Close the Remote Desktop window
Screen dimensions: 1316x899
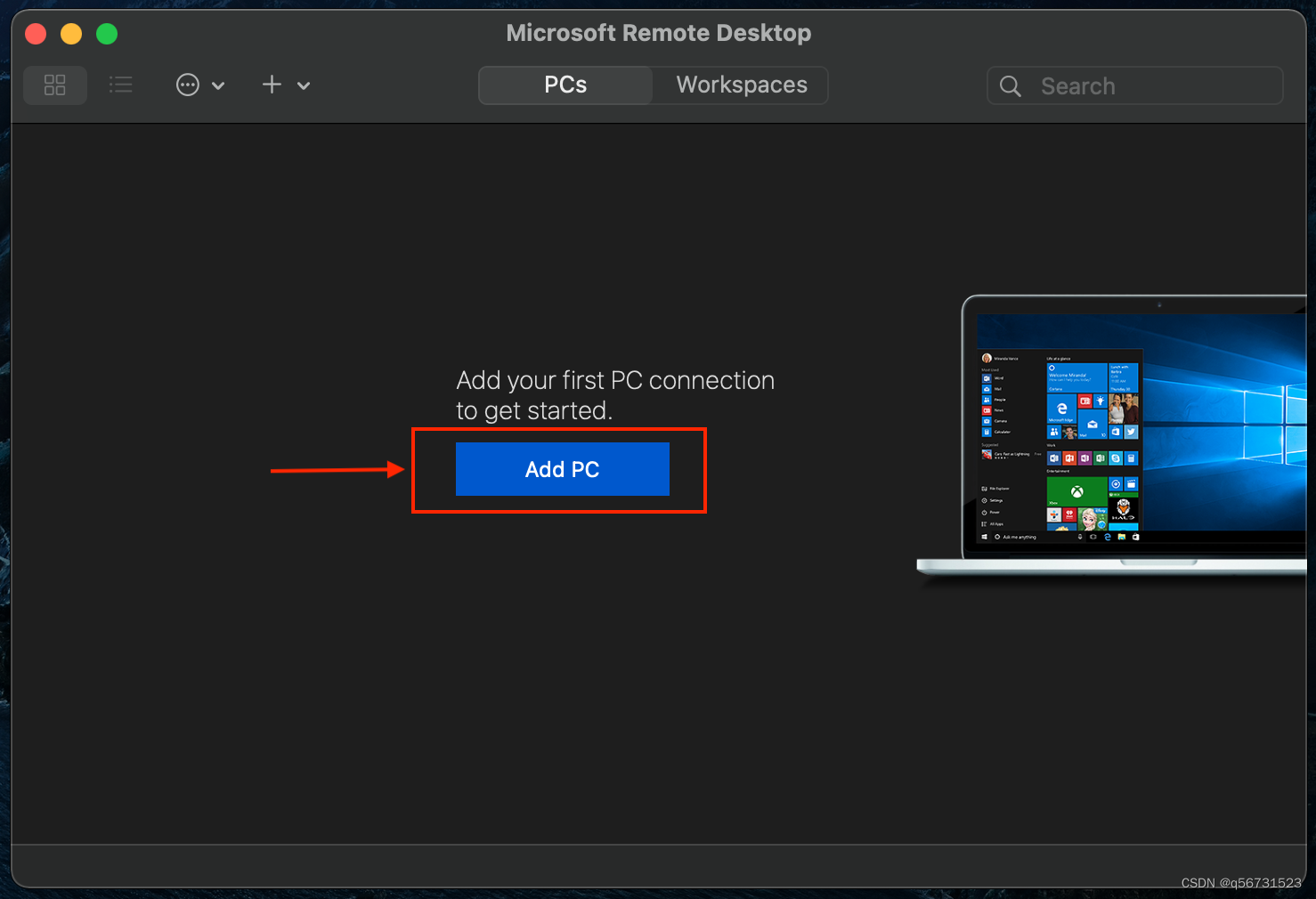coord(36,34)
